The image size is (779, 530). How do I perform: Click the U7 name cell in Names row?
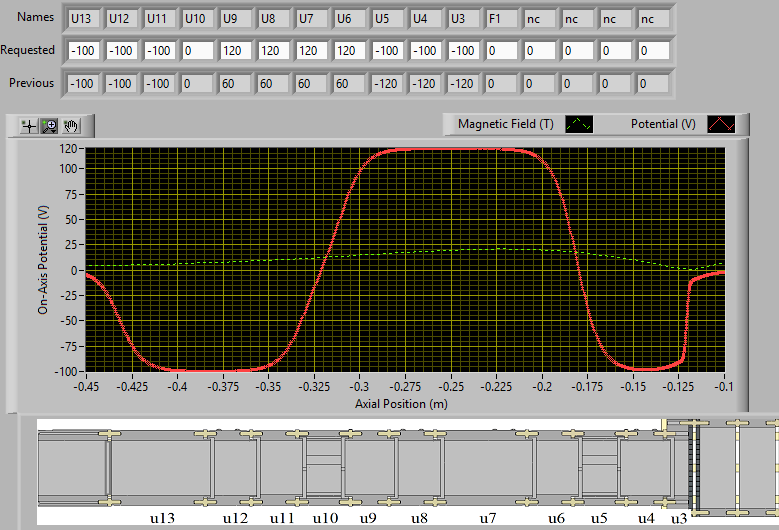(x=312, y=18)
